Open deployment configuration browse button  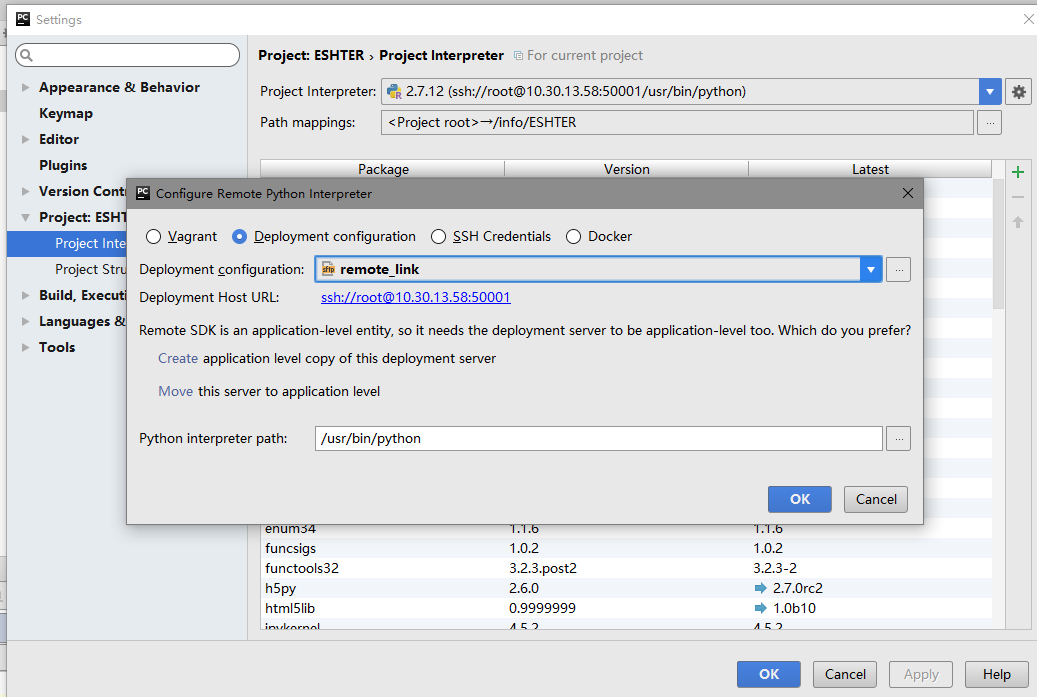coord(898,269)
